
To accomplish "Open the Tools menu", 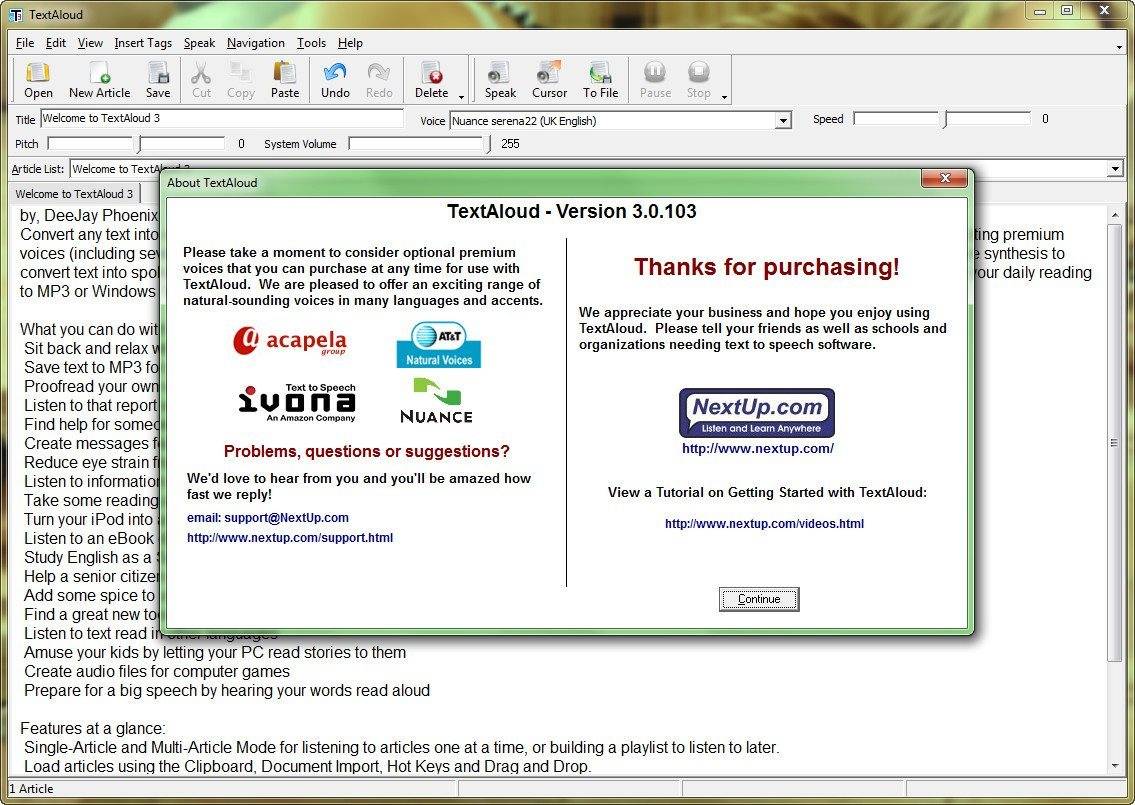I will pyautogui.click(x=311, y=43).
